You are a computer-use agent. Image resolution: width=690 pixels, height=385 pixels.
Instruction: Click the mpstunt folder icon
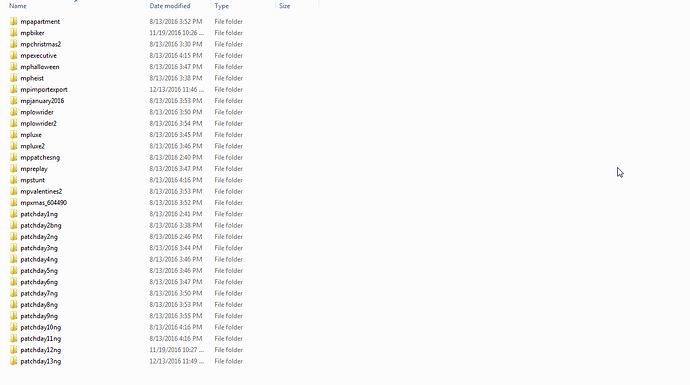[14, 180]
